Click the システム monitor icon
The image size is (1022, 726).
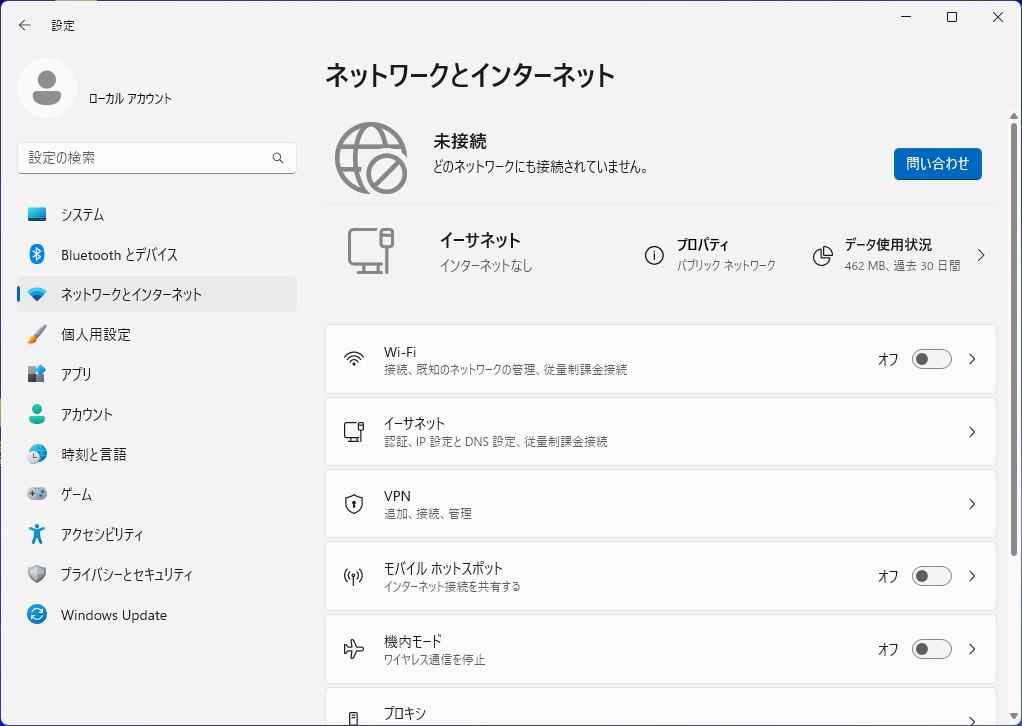(37, 214)
